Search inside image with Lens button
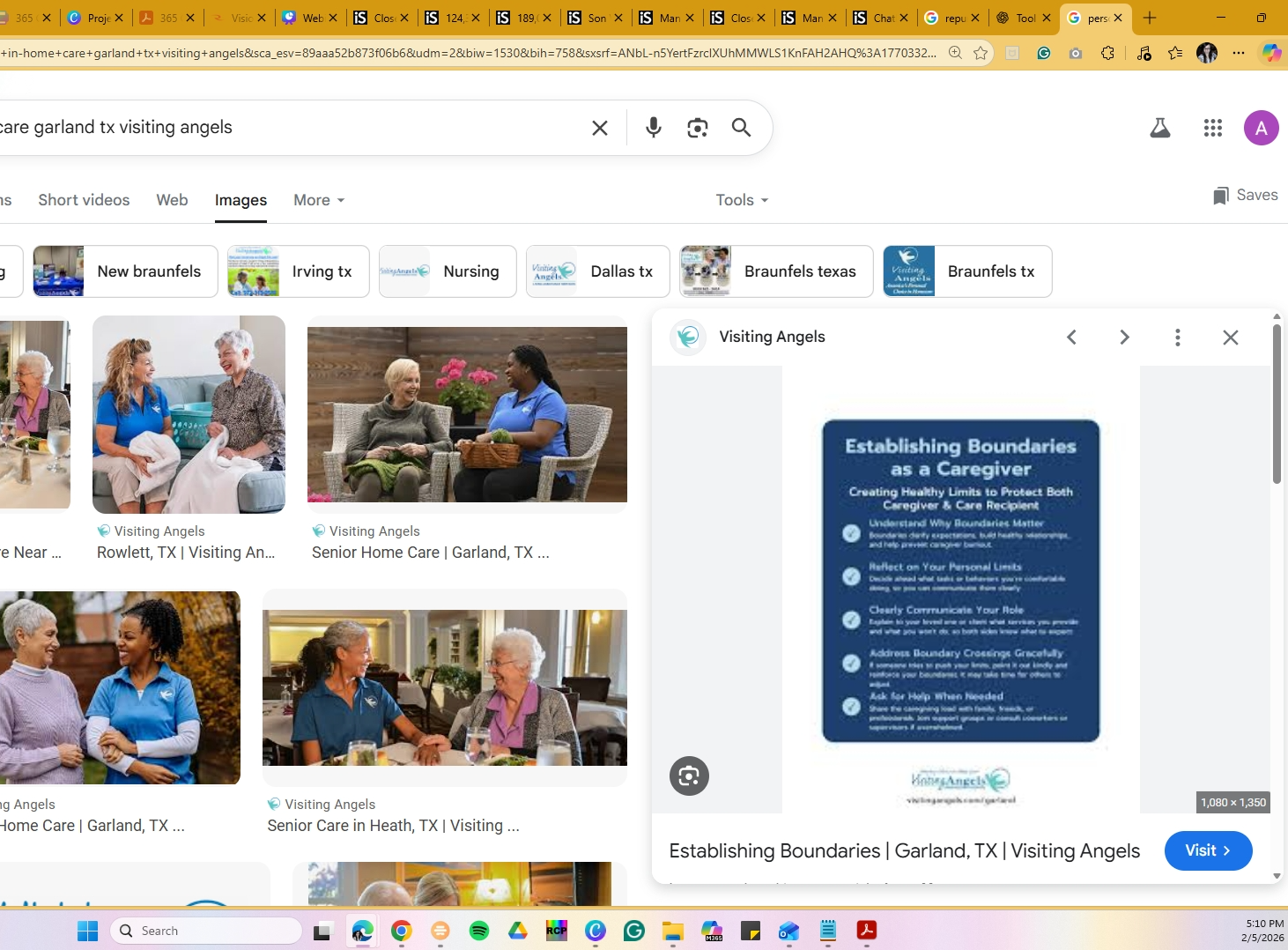Image resolution: width=1288 pixels, height=950 pixels. click(689, 776)
